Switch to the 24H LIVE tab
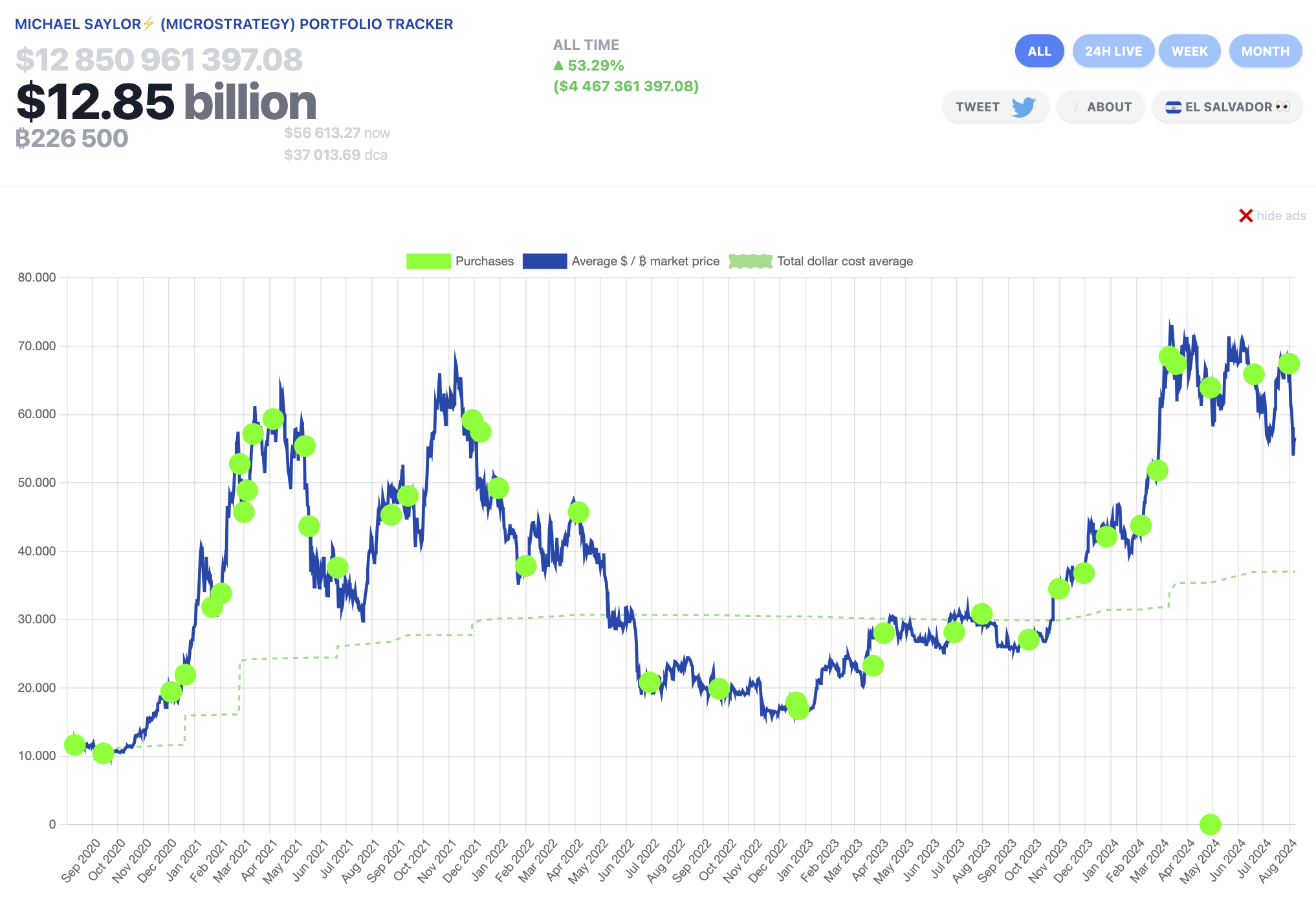The width and height of the screenshot is (1316, 901). (1113, 51)
